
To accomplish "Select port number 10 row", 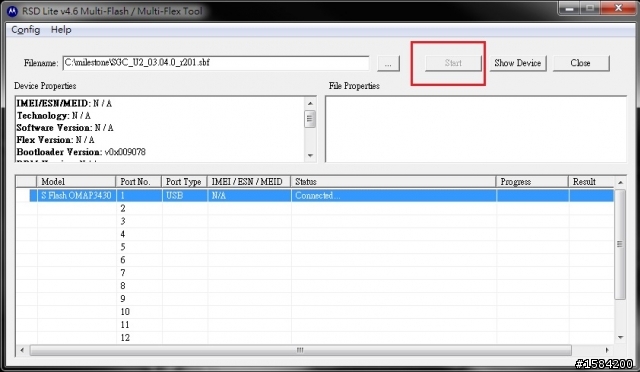I will [x=314, y=312].
